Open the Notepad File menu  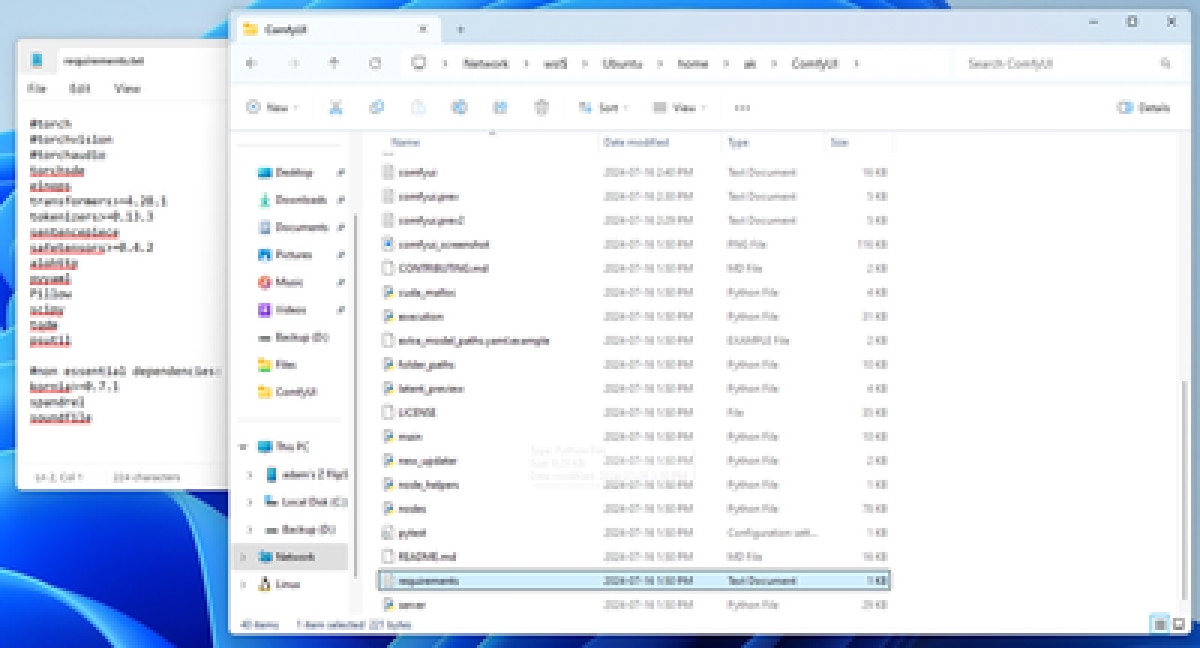[37, 89]
